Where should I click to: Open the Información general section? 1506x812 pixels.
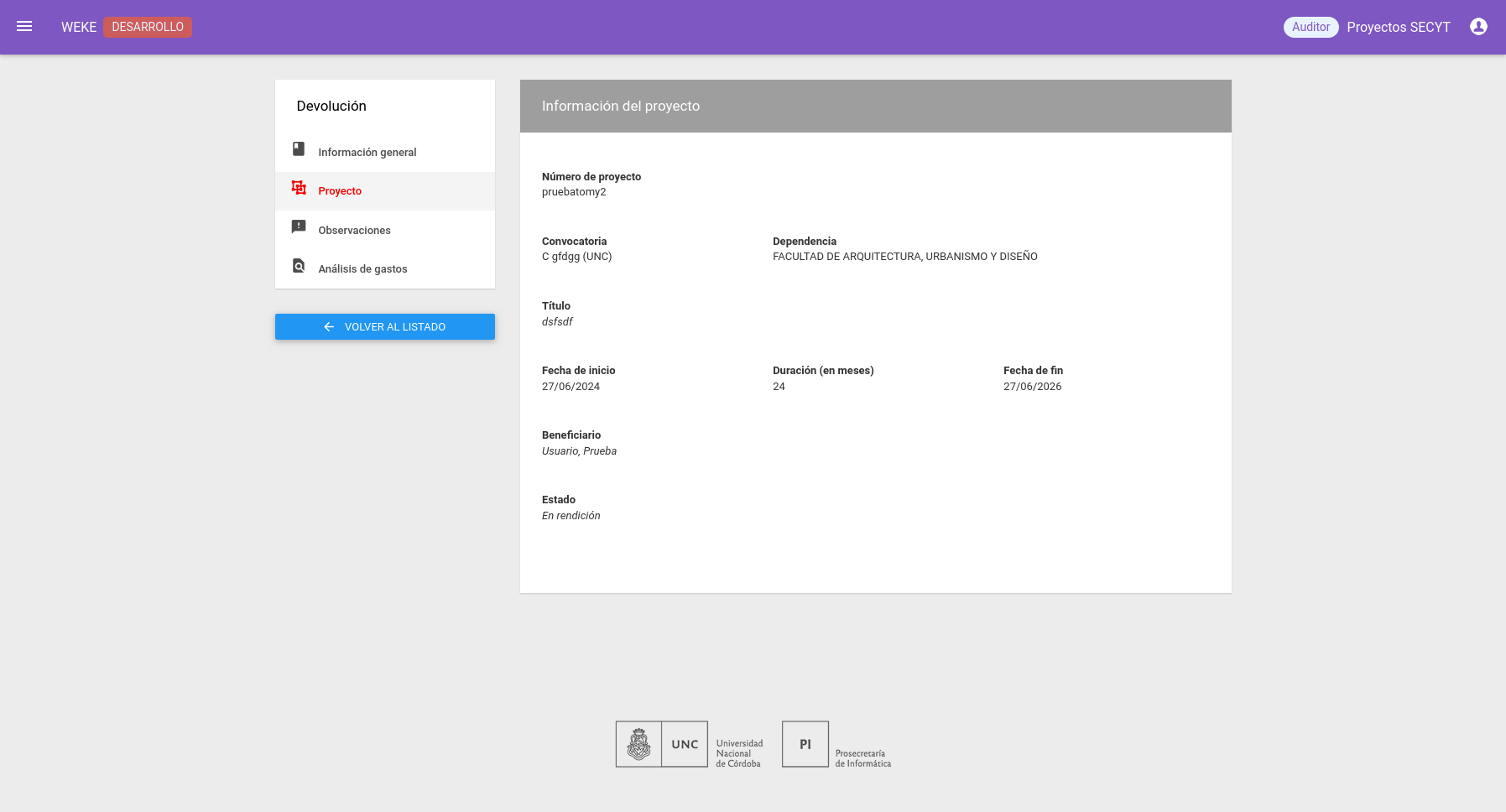tap(367, 153)
